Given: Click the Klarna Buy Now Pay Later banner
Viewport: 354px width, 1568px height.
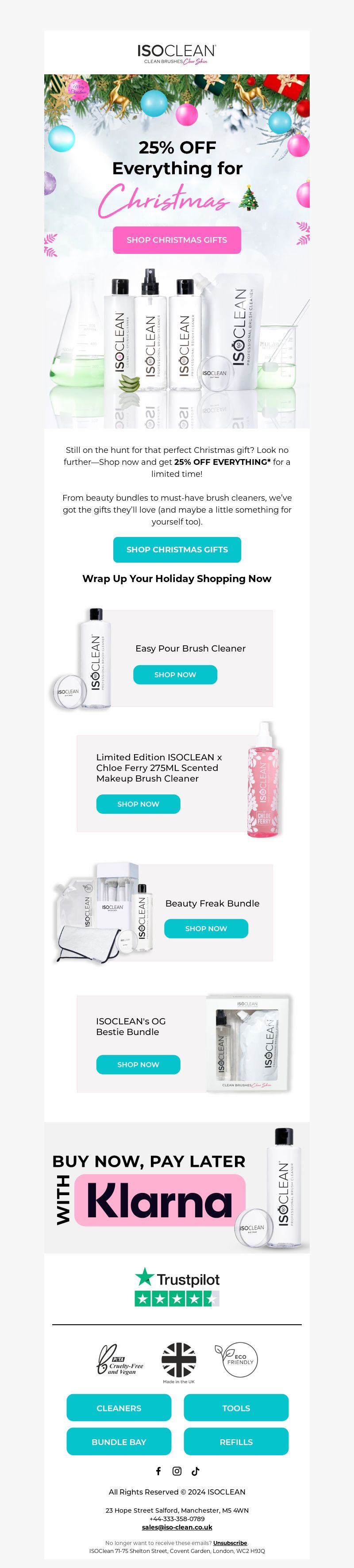Looking at the screenshot, I should 177,1187.
